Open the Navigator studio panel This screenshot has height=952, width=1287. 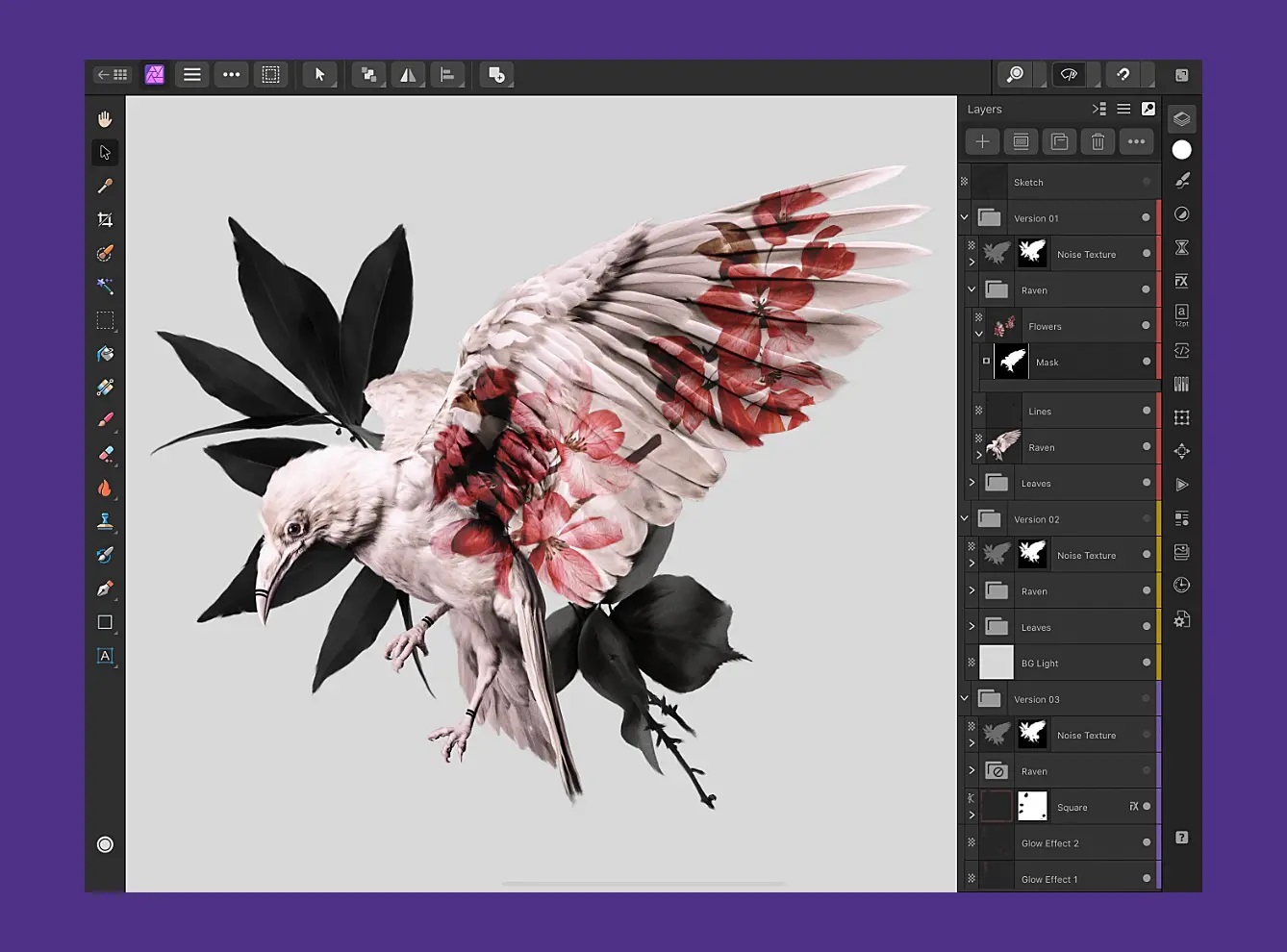tap(1181, 451)
